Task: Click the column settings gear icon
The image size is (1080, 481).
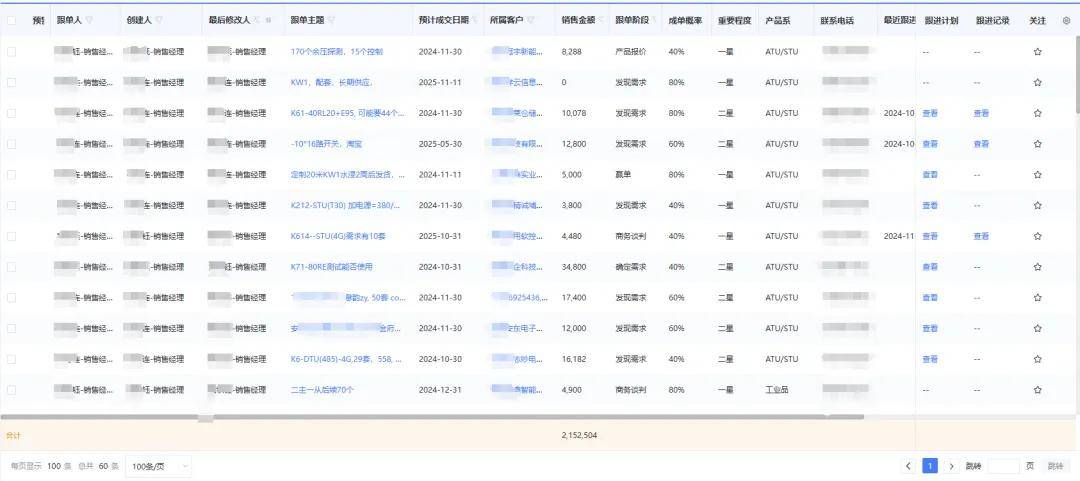Action: 1065,20
